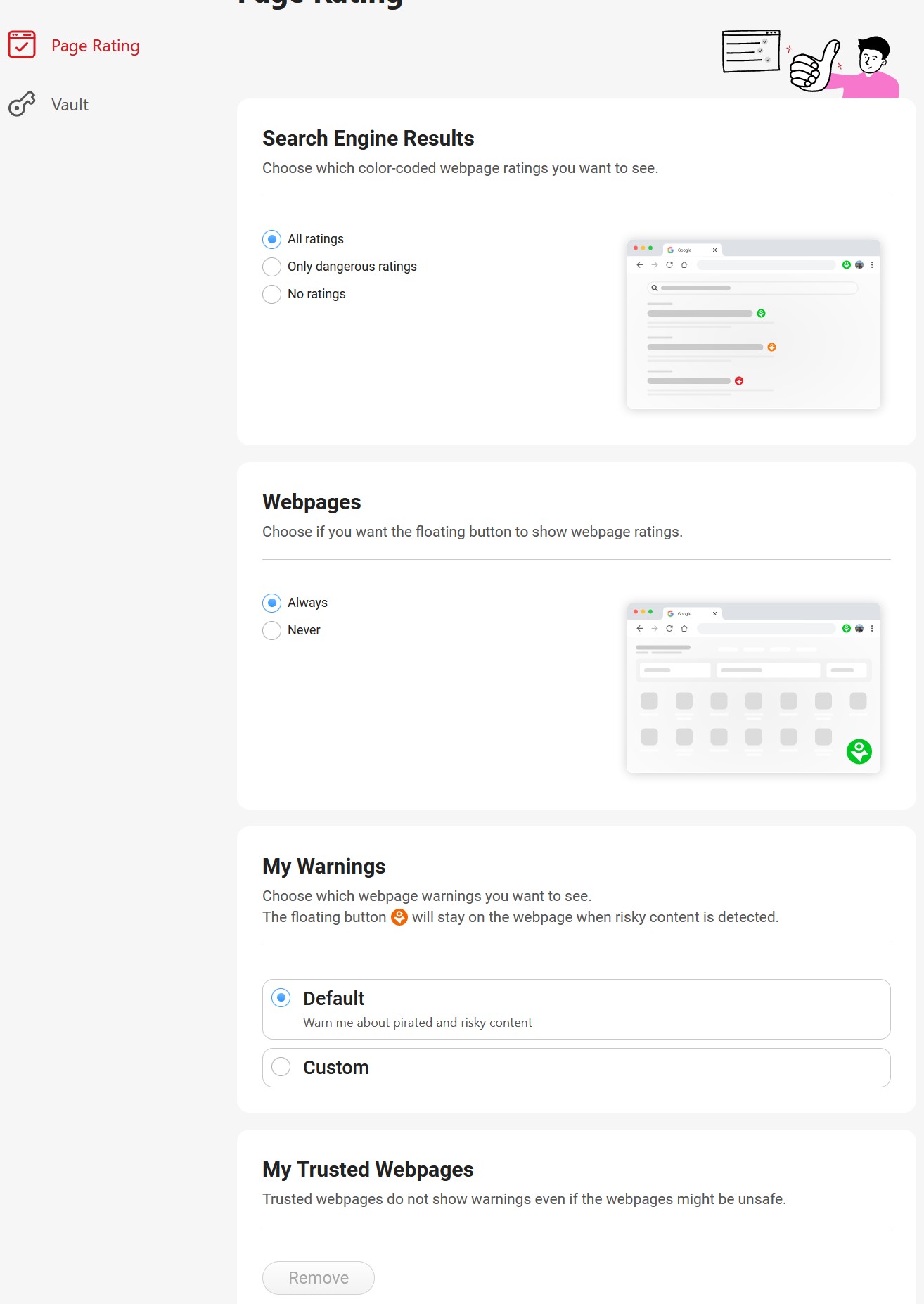Viewport: 924px width, 1304px height.
Task: Click the Page Rating checkmark icon in sidebar
Action: tap(22, 45)
